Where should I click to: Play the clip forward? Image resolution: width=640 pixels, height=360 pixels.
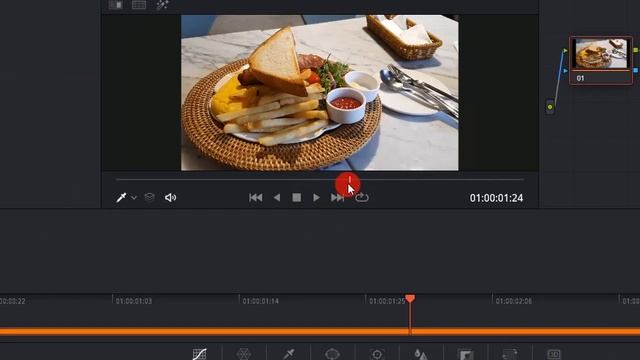316,198
